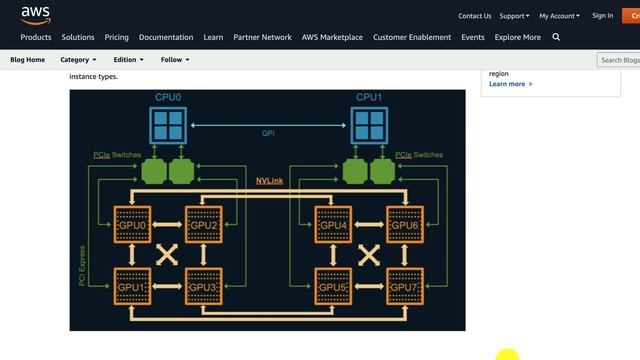Open the Documentation menu item

point(166,37)
